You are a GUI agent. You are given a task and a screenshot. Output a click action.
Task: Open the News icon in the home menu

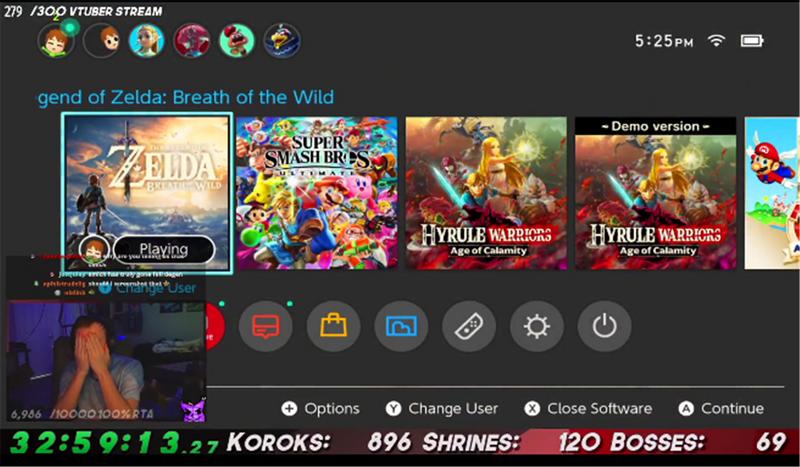[x=266, y=326]
